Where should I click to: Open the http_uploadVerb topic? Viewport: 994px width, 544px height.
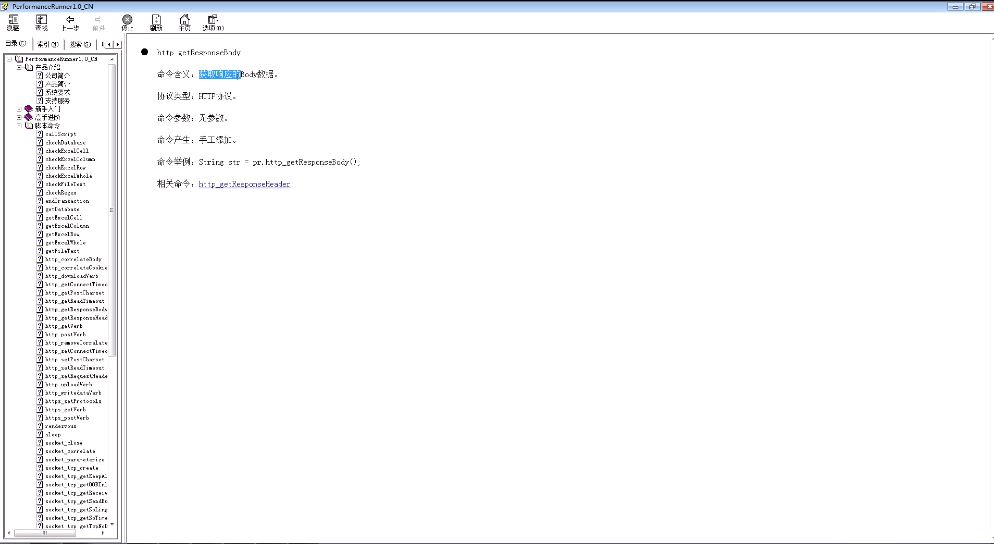coord(68,384)
